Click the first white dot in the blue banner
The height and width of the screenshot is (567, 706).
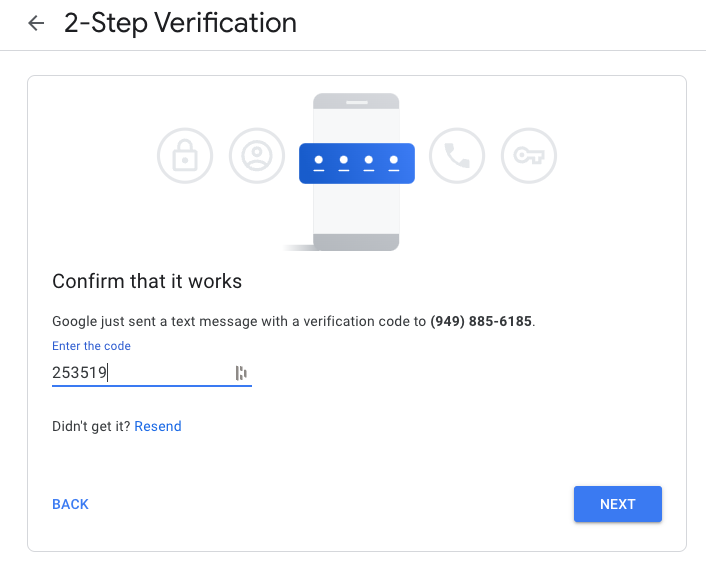click(x=319, y=160)
